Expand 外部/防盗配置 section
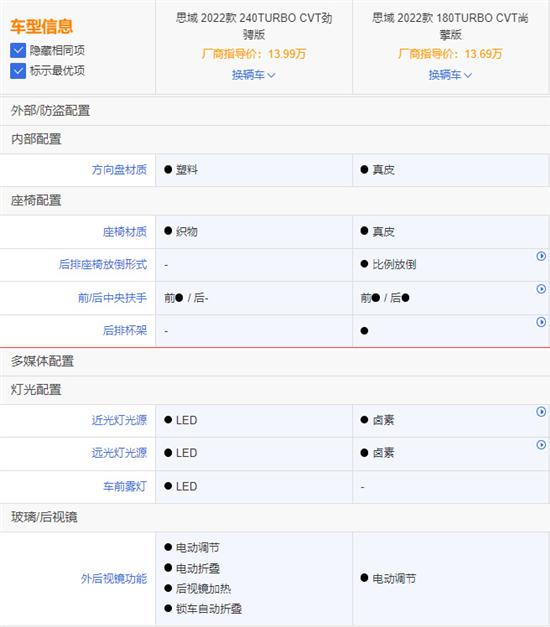The height and width of the screenshot is (627, 550). [275, 111]
